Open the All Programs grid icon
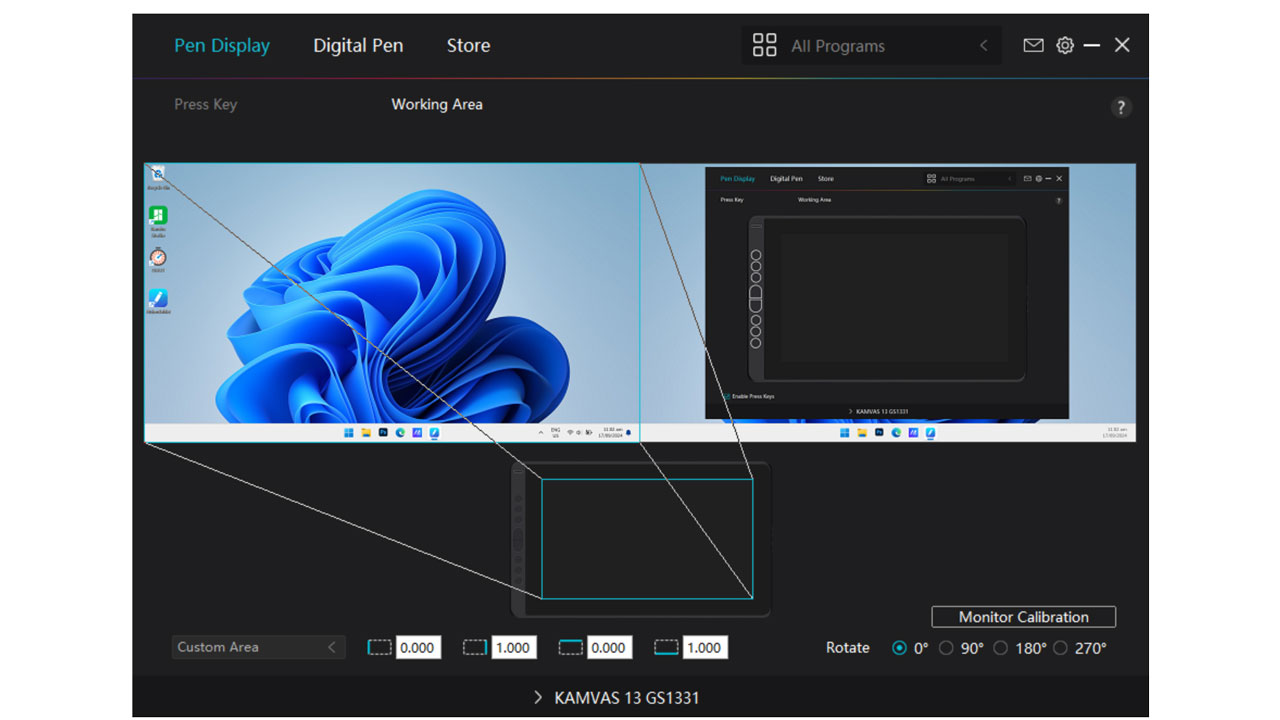This screenshot has width=1280, height=720. click(765, 44)
